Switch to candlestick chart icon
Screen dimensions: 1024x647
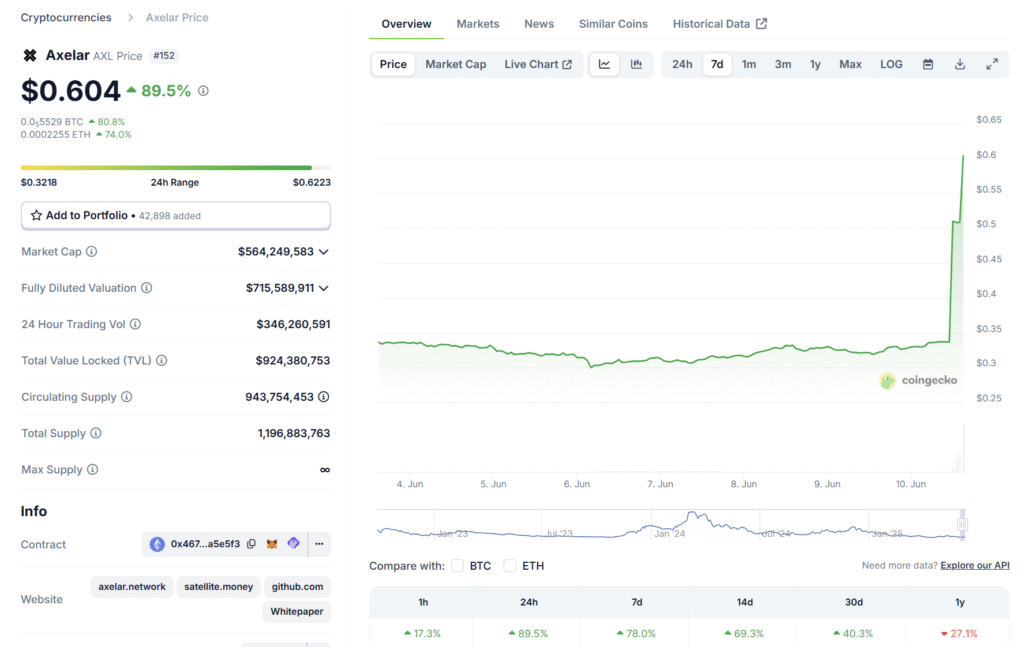click(636, 64)
